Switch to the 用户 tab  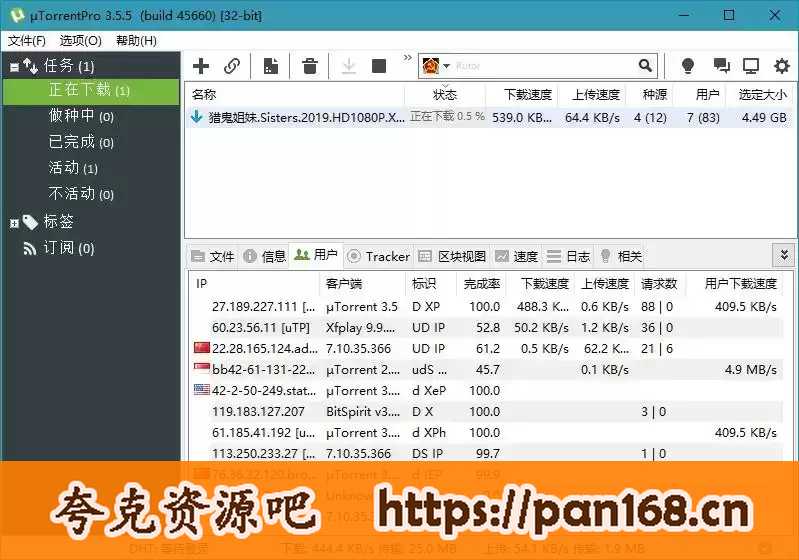(x=316, y=255)
